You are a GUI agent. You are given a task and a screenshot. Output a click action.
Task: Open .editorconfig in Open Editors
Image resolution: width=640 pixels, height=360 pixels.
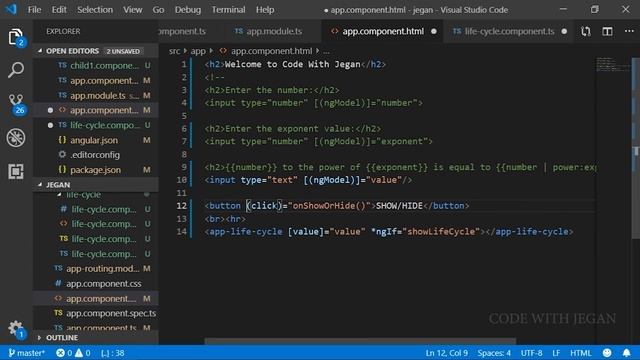click(95, 155)
